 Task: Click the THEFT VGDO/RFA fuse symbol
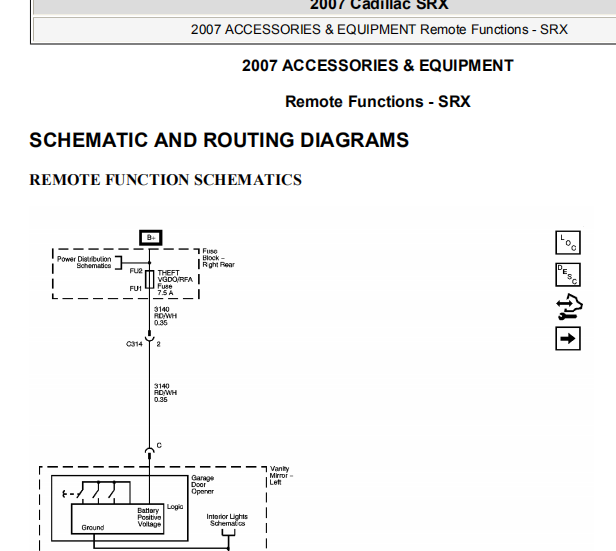[x=150, y=280]
